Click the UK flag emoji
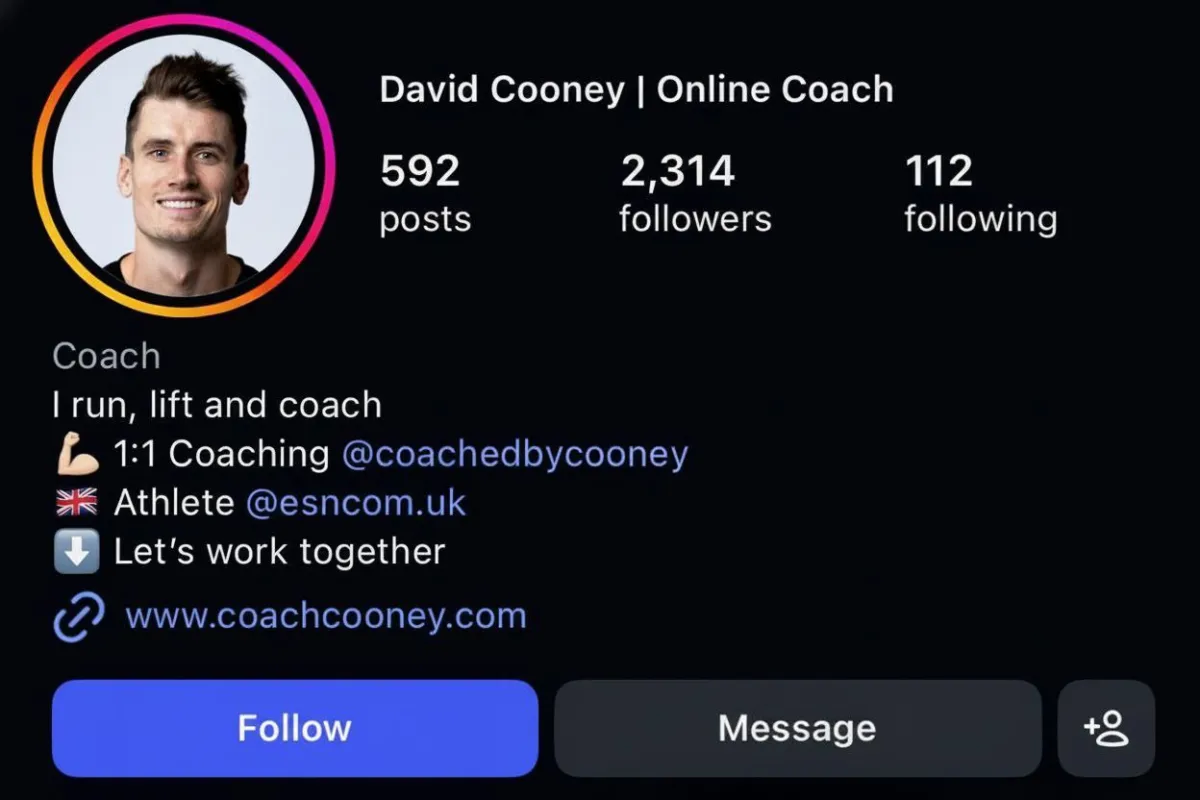The height and width of the screenshot is (800, 1200). coord(77,503)
